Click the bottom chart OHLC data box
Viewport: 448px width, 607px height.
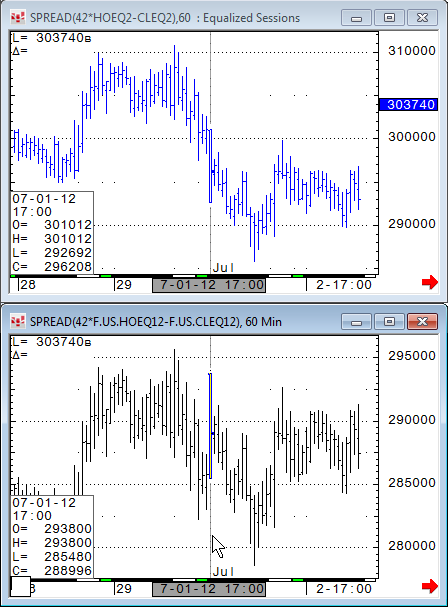pos(52,537)
